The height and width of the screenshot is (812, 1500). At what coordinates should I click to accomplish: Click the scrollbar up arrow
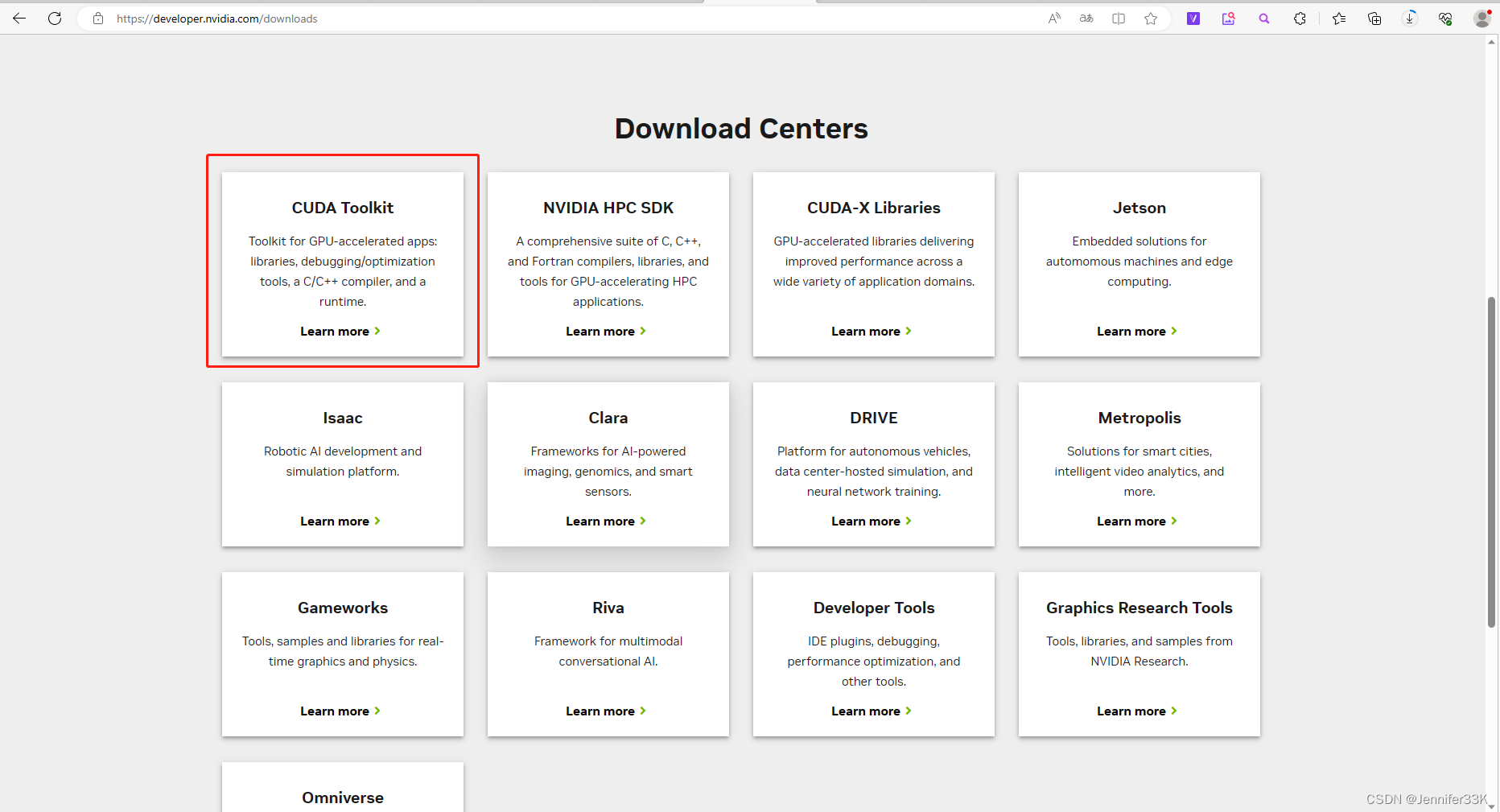pos(1492,42)
